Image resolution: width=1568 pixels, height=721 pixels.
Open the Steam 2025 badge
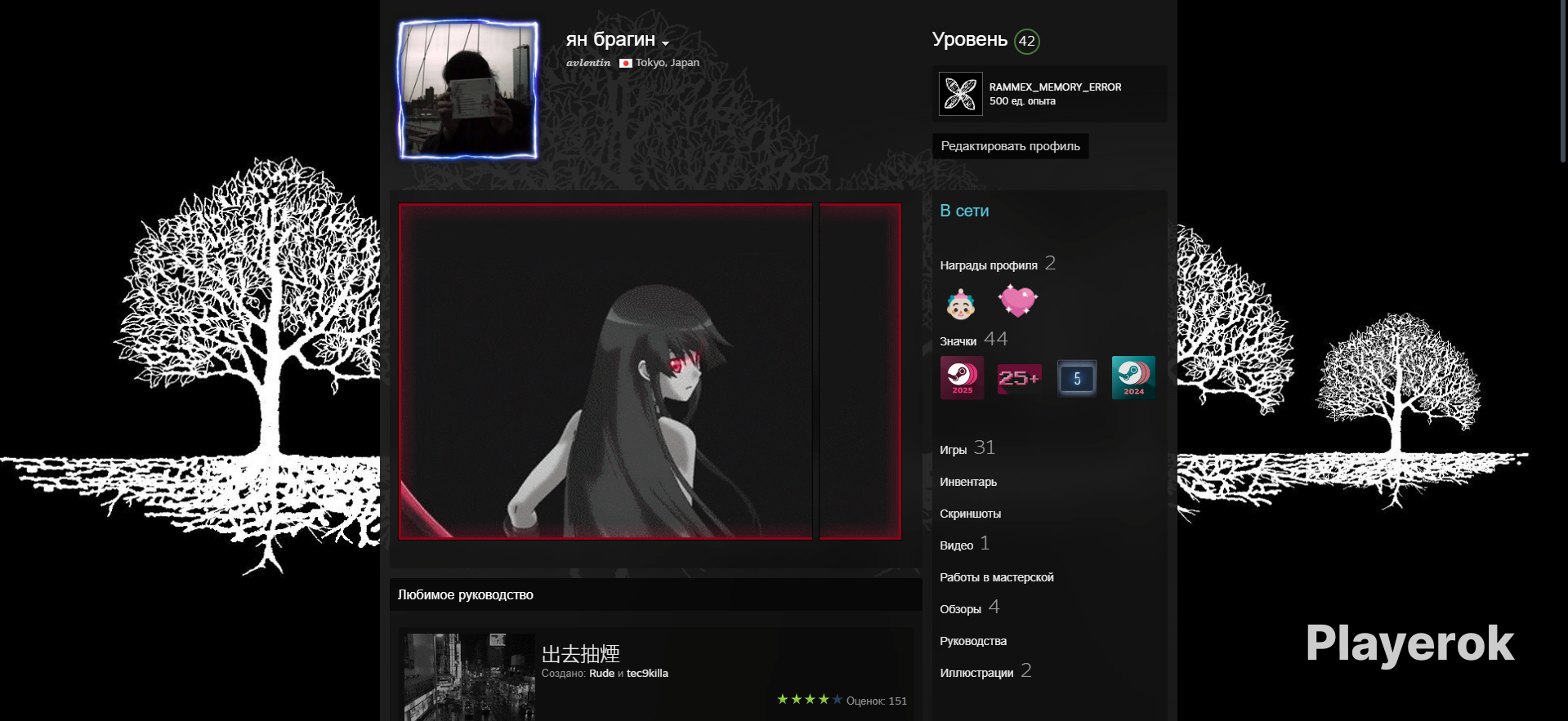click(x=962, y=377)
